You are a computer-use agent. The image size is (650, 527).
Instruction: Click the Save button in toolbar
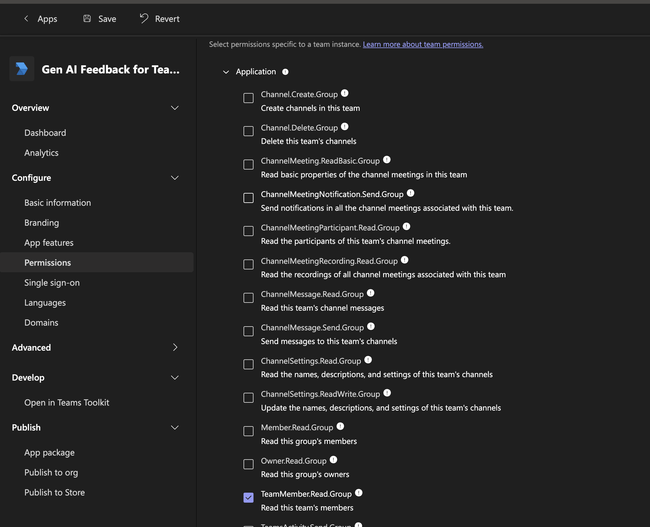pos(99,19)
